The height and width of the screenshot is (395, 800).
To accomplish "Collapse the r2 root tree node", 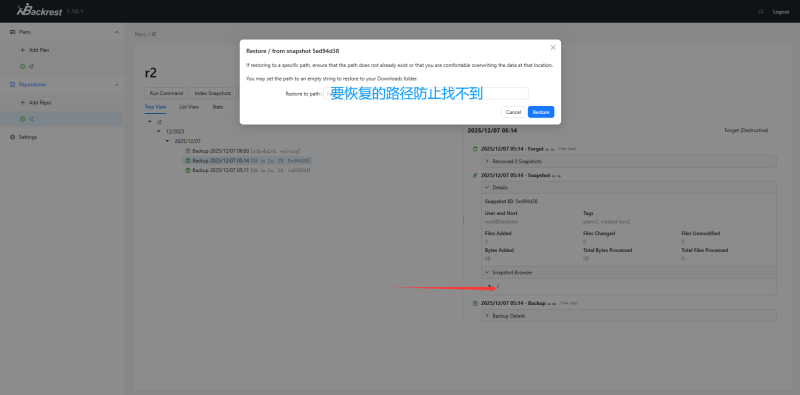I will [x=149, y=122].
